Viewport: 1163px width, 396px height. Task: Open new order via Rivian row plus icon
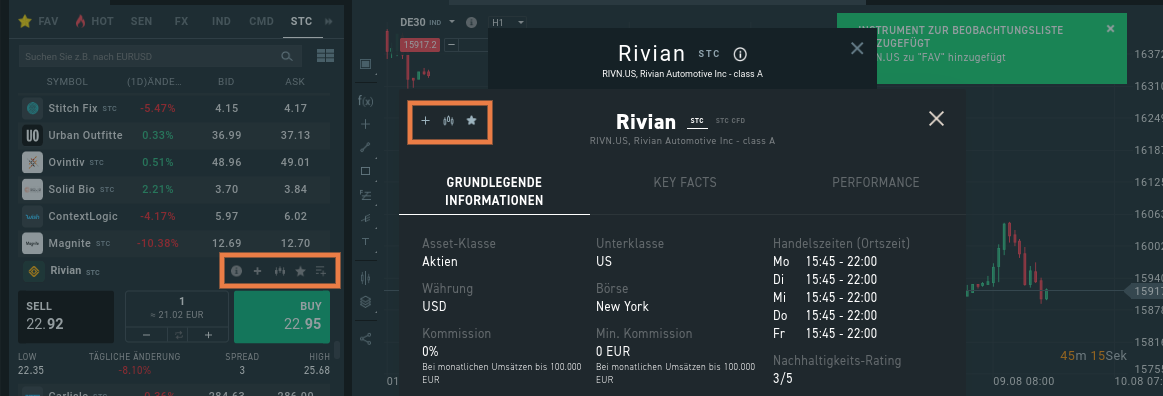(x=257, y=271)
